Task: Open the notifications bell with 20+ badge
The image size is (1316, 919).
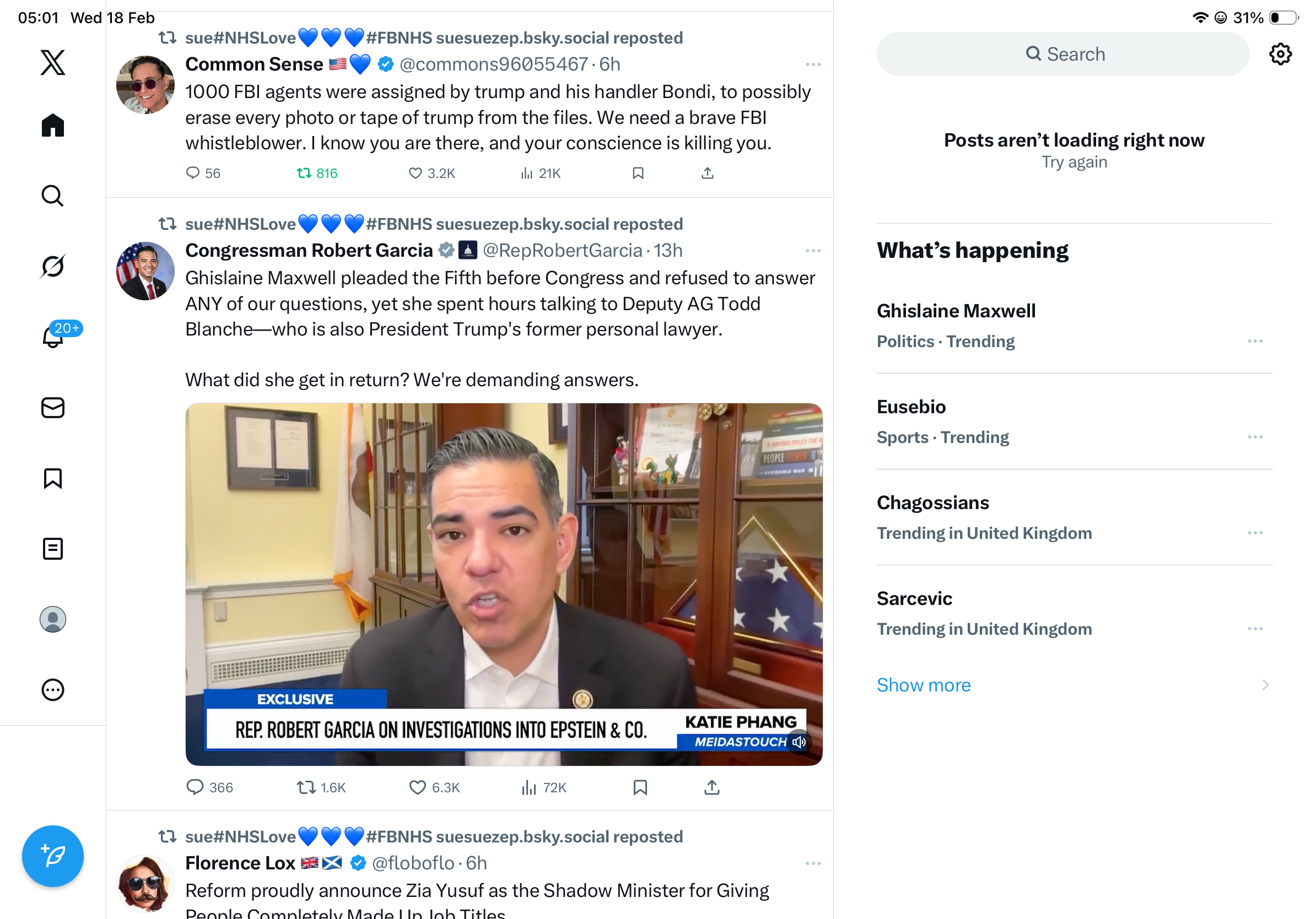Action: tap(53, 337)
